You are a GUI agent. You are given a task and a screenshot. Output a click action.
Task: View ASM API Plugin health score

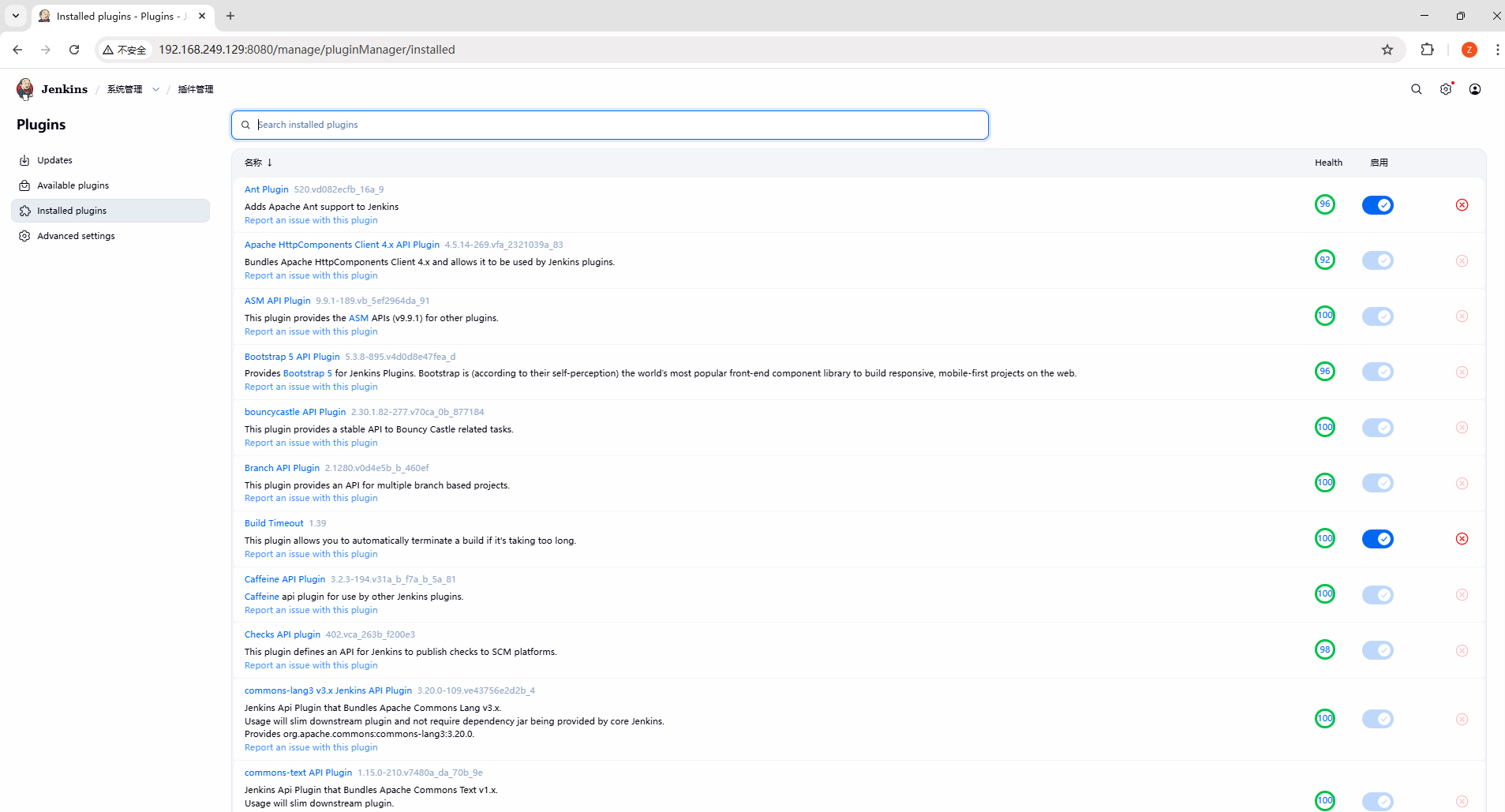[1325, 316]
